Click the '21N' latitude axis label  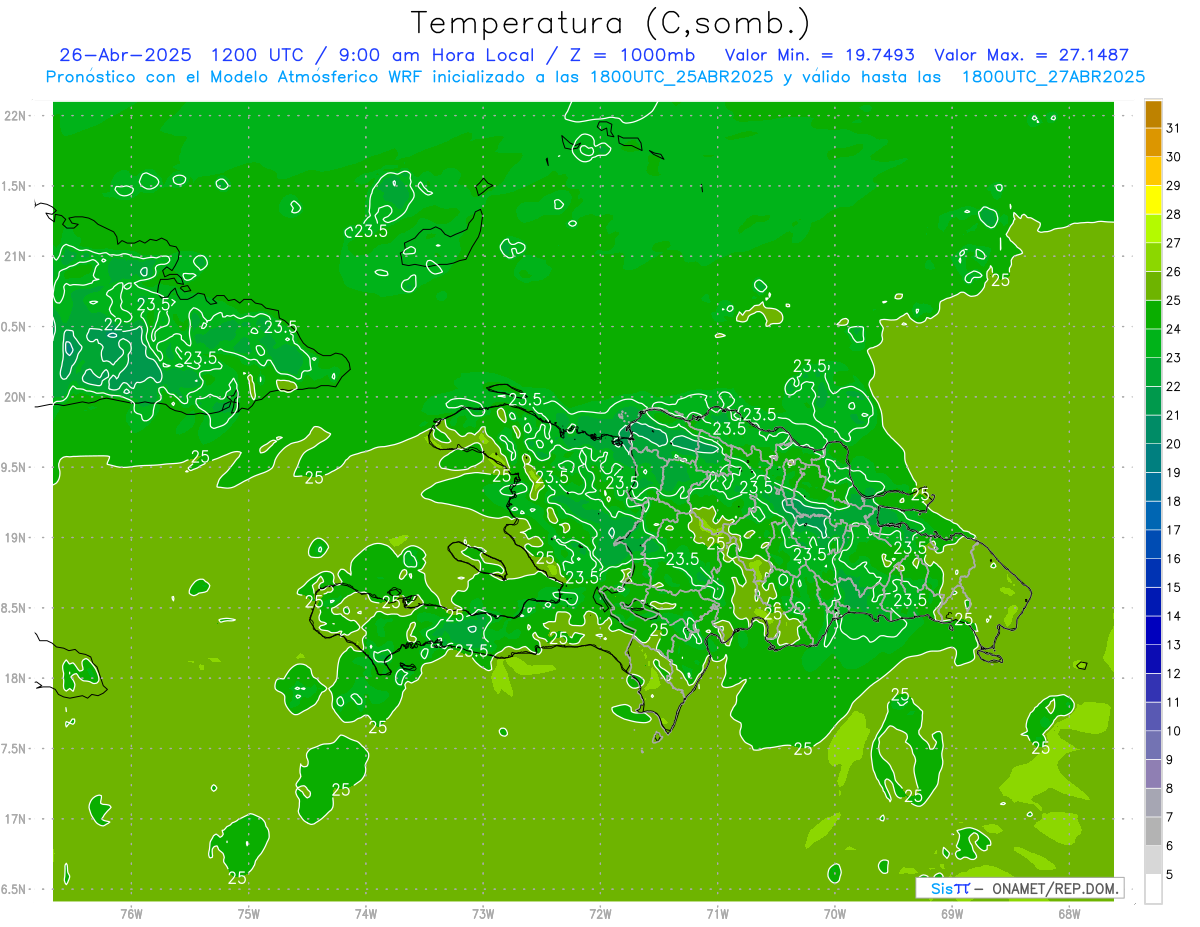(17, 256)
